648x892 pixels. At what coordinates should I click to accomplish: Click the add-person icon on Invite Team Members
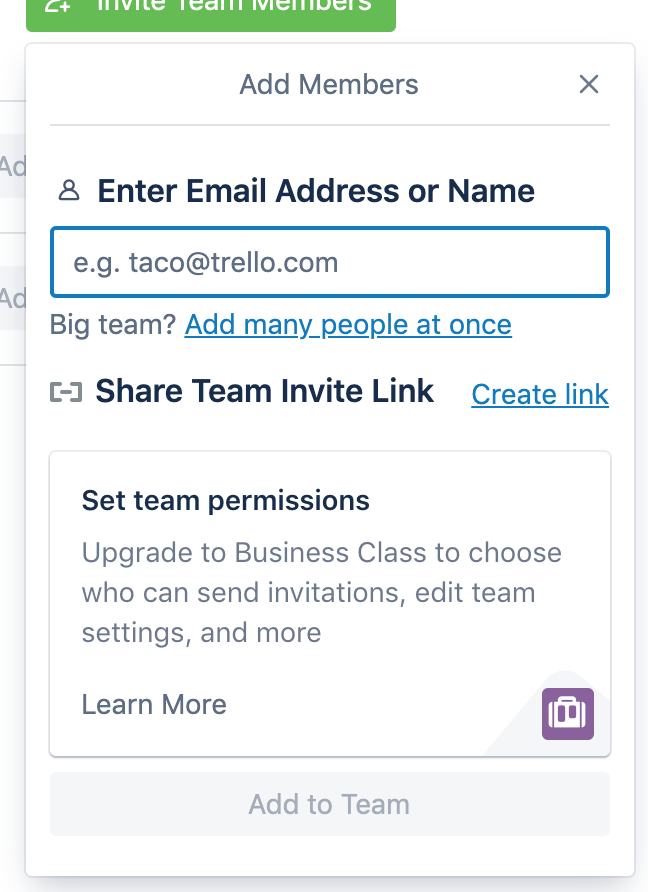coord(57,5)
